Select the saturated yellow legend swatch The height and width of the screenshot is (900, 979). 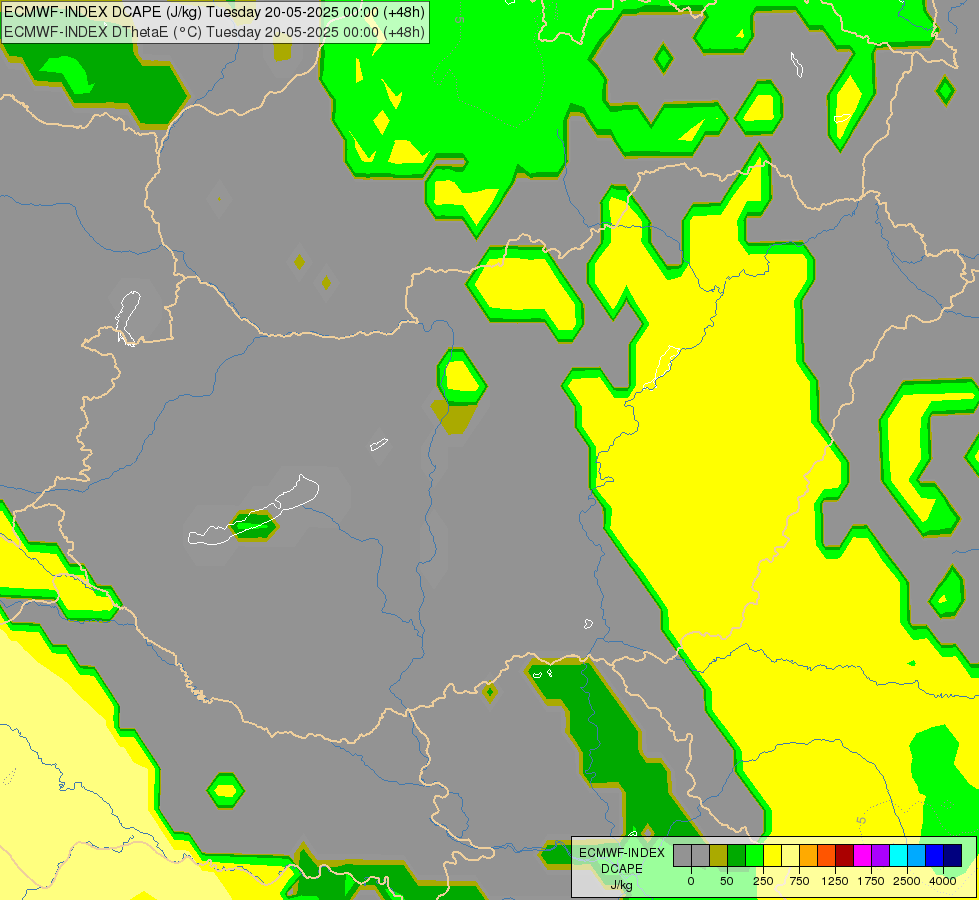point(772,856)
